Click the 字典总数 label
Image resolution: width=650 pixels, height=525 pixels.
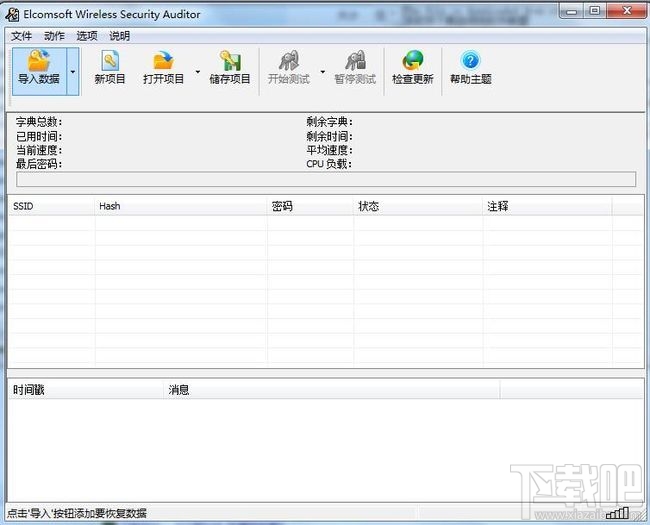(39, 122)
